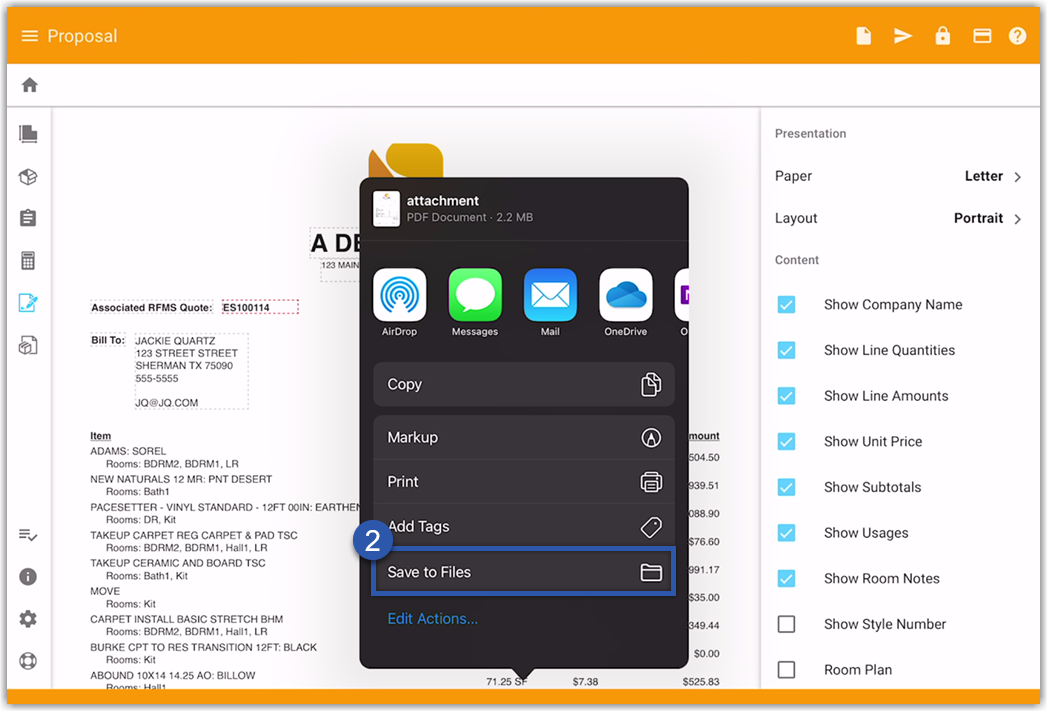Screen dimensions: 1048x712
Task: Click the payment card icon in header
Action: click(982, 35)
